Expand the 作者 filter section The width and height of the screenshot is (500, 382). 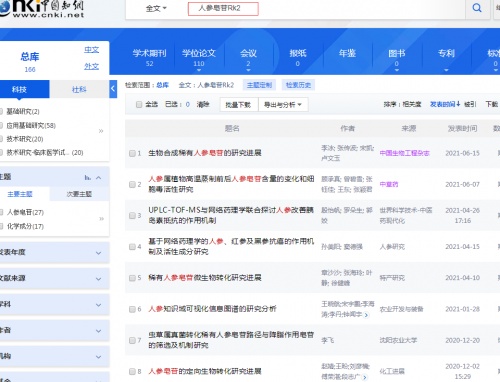click(99, 331)
